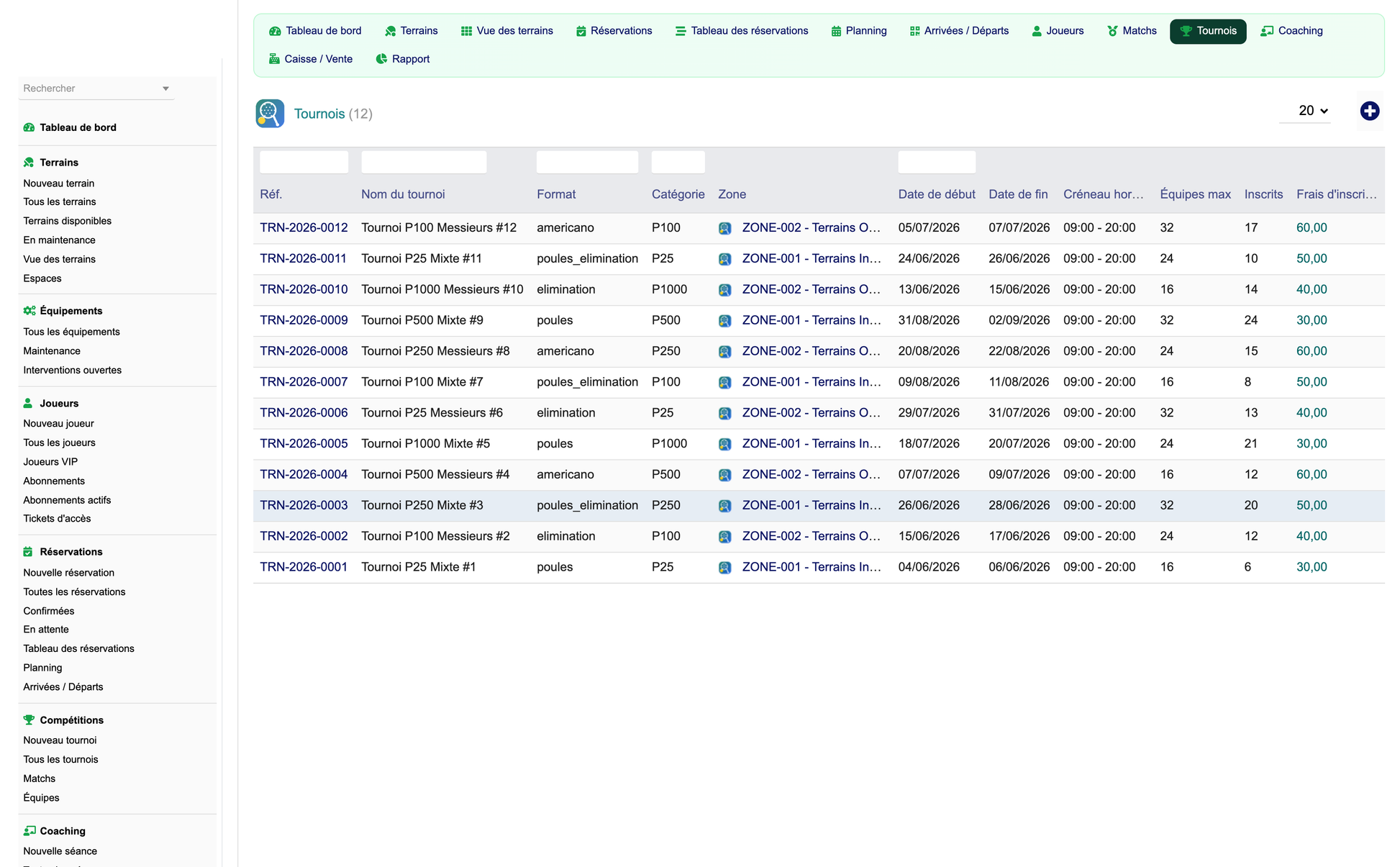The height and width of the screenshot is (867, 1400).
Task: Click Tournoi P1000 Messieurs #10 name cell
Action: [442, 289]
